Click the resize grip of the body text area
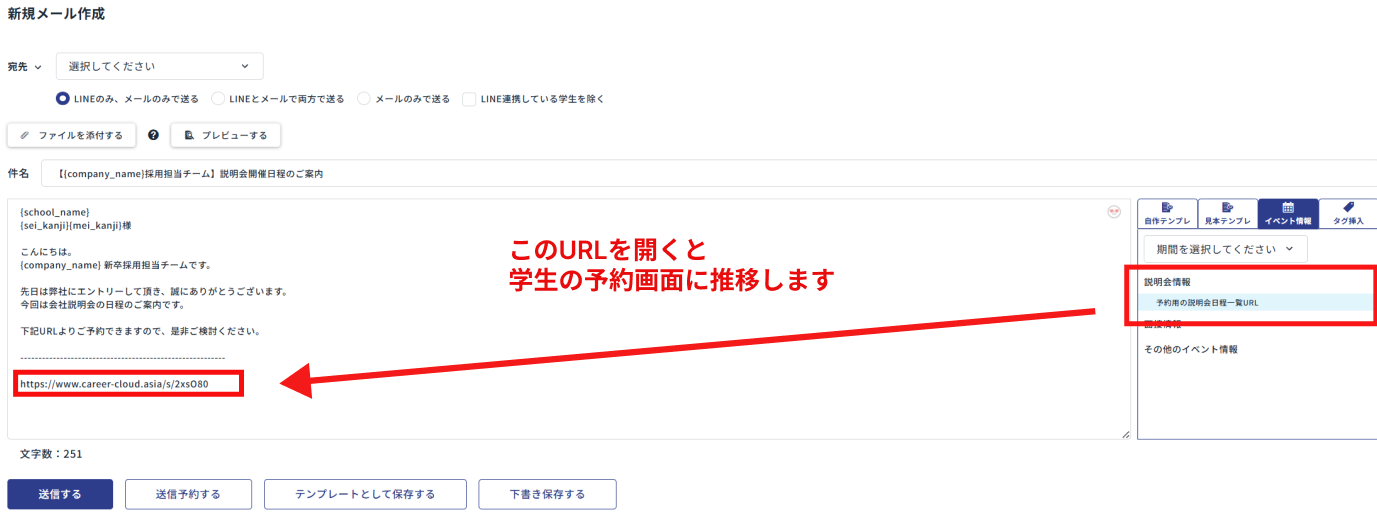Screen dimensions: 1377x514 (x=1125, y=434)
